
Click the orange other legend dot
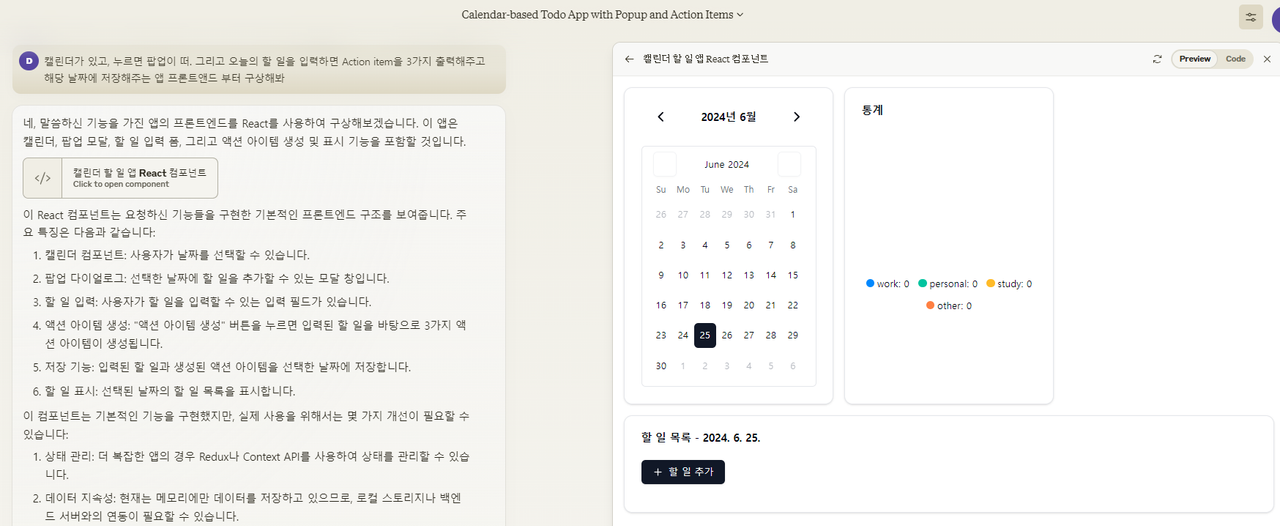pyautogui.click(x=930, y=305)
